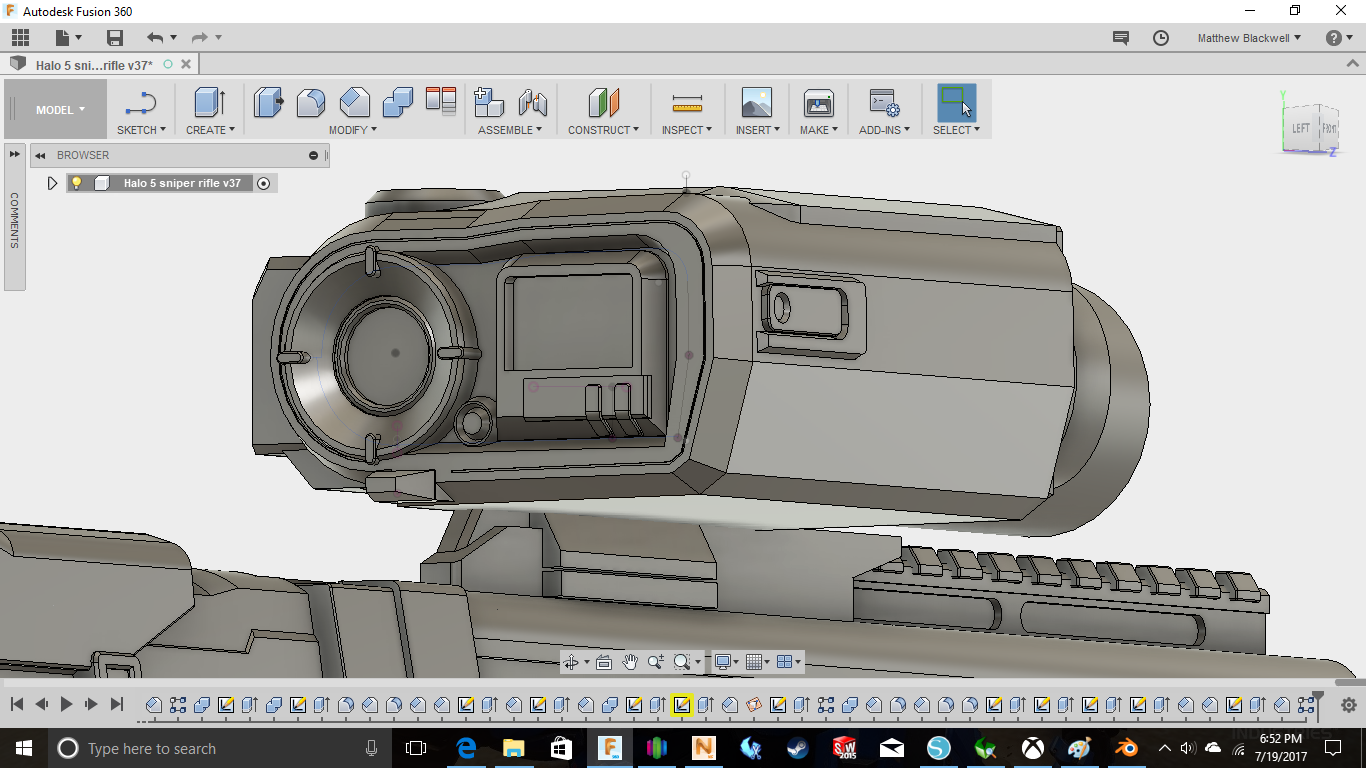Open the Scripts and Add-Ins icon
The height and width of the screenshot is (768, 1366).
tap(884, 102)
